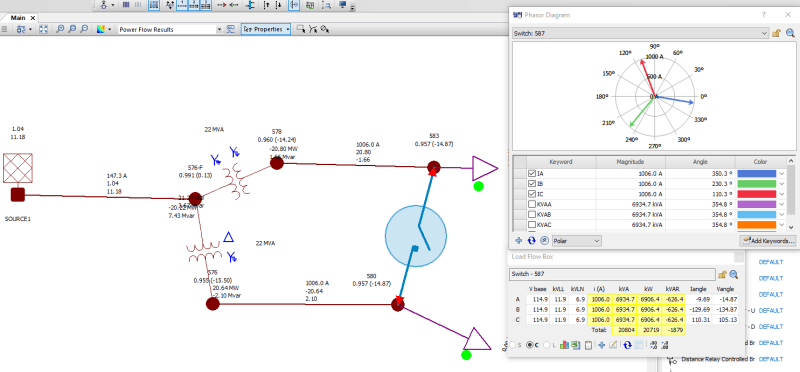
Task: Click the blue IA color swatch
Action: click(x=757, y=174)
